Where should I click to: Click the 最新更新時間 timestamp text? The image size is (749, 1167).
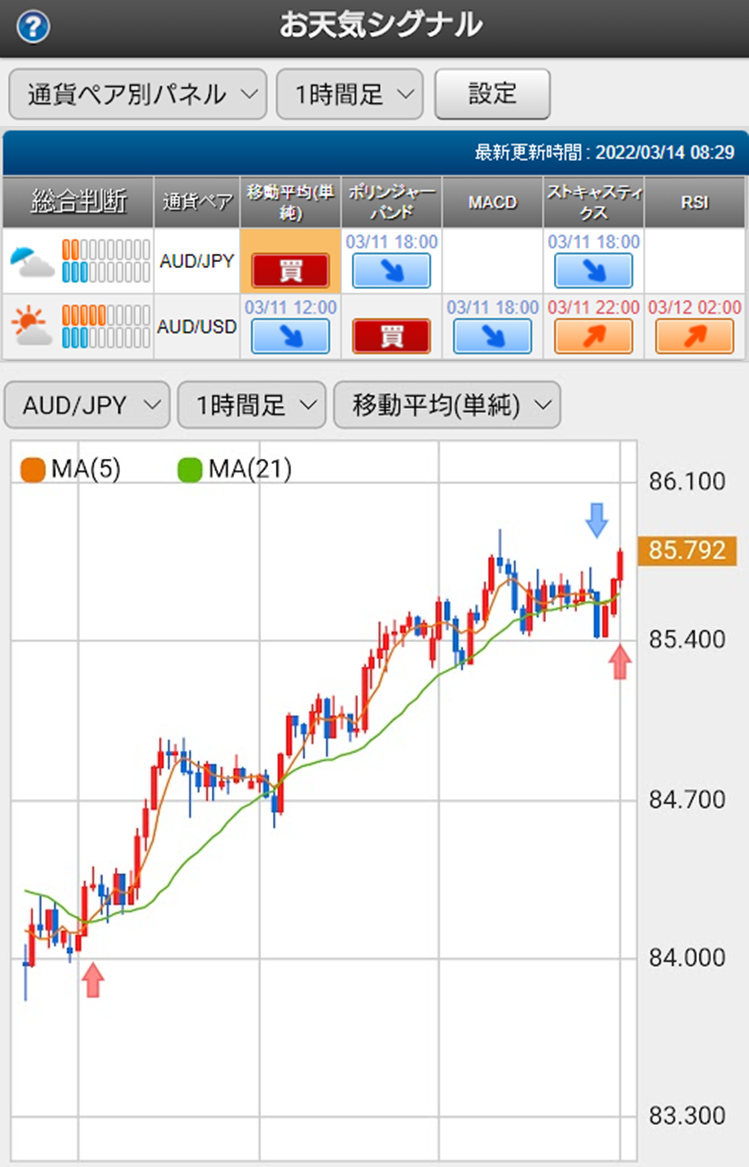(x=605, y=153)
